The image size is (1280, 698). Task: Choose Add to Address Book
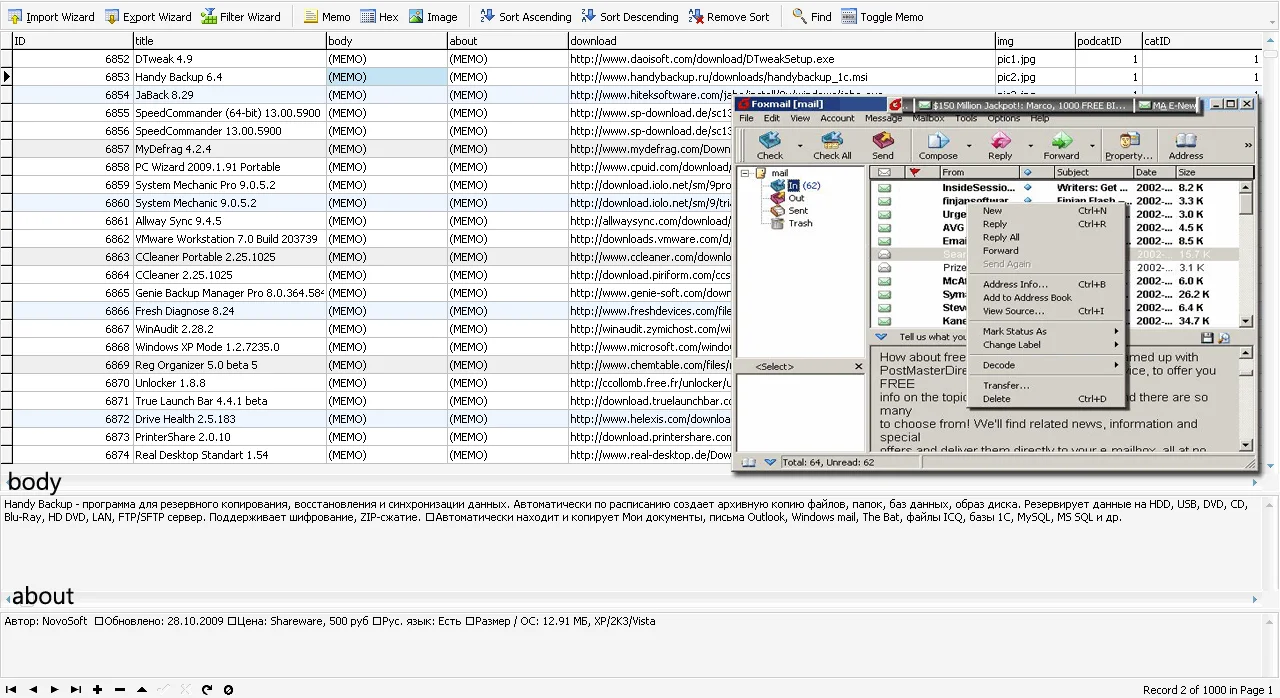point(1027,298)
